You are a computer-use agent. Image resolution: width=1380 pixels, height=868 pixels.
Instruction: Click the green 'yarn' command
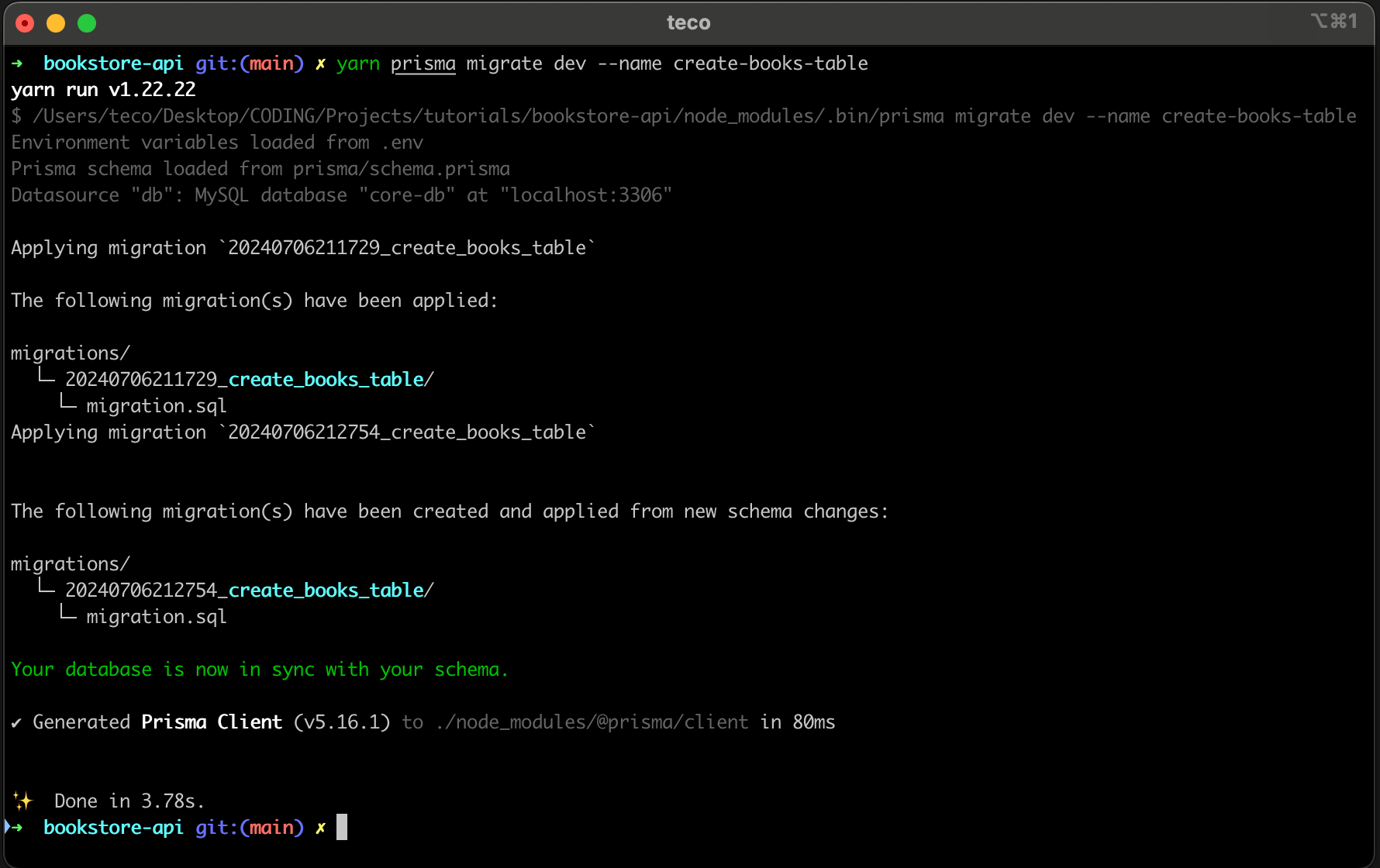(x=358, y=64)
